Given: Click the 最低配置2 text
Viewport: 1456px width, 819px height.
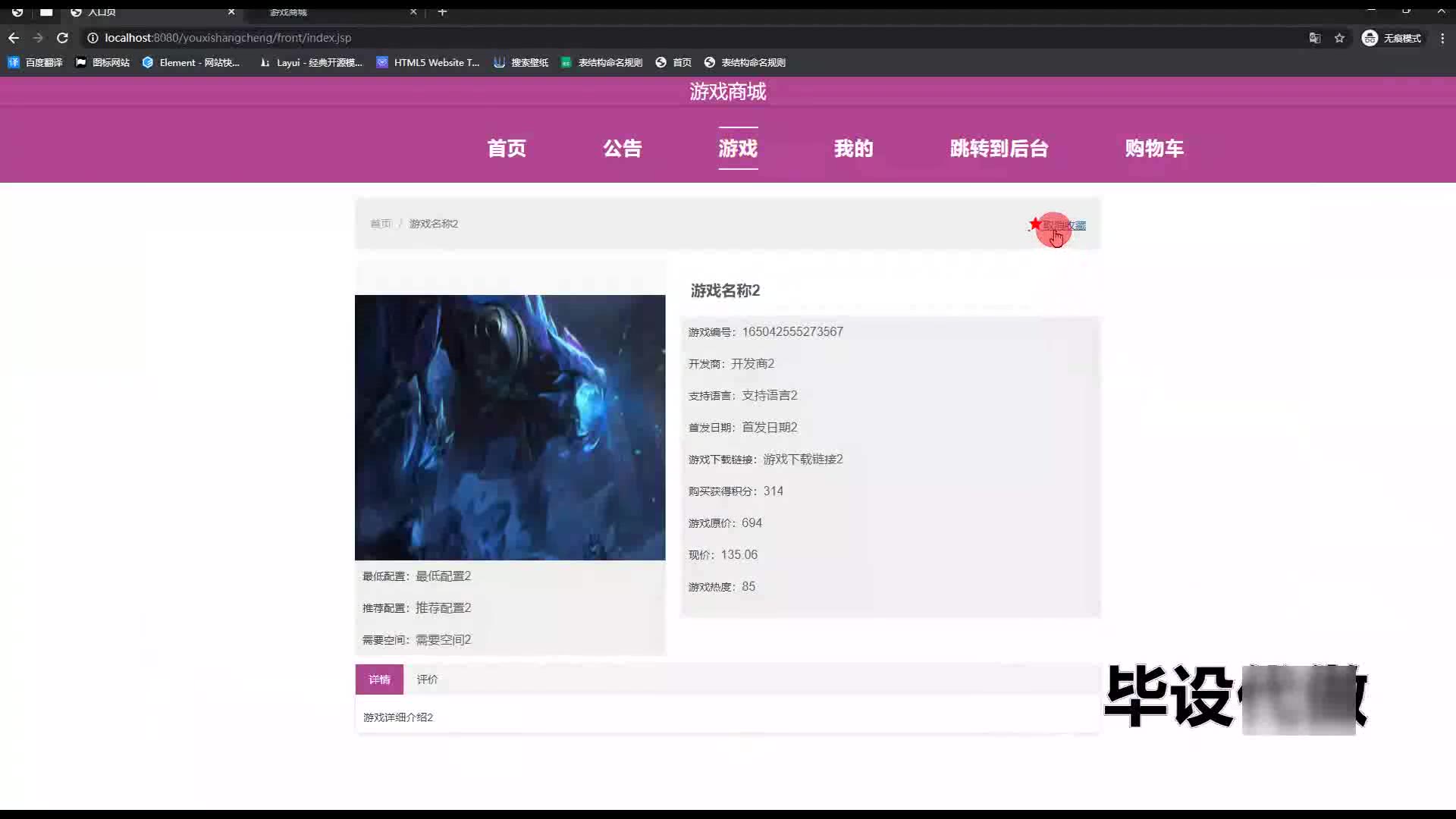Looking at the screenshot, I should point(444,576).
